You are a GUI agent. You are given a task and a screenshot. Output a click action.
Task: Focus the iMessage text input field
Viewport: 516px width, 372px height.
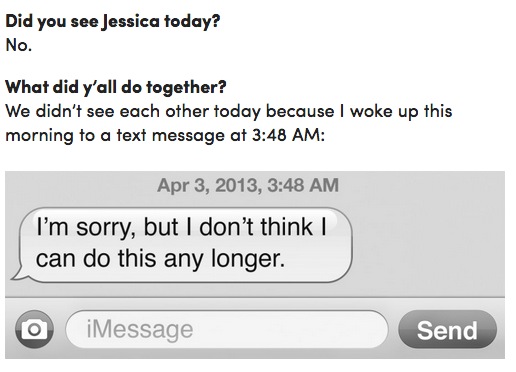(227, 329)
